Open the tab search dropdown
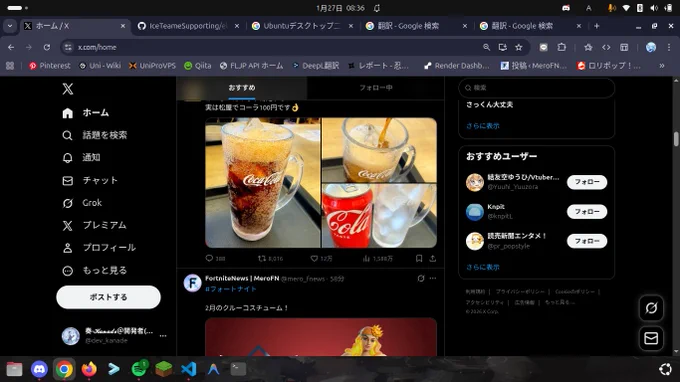680x382 pixels. pos(10,26)
